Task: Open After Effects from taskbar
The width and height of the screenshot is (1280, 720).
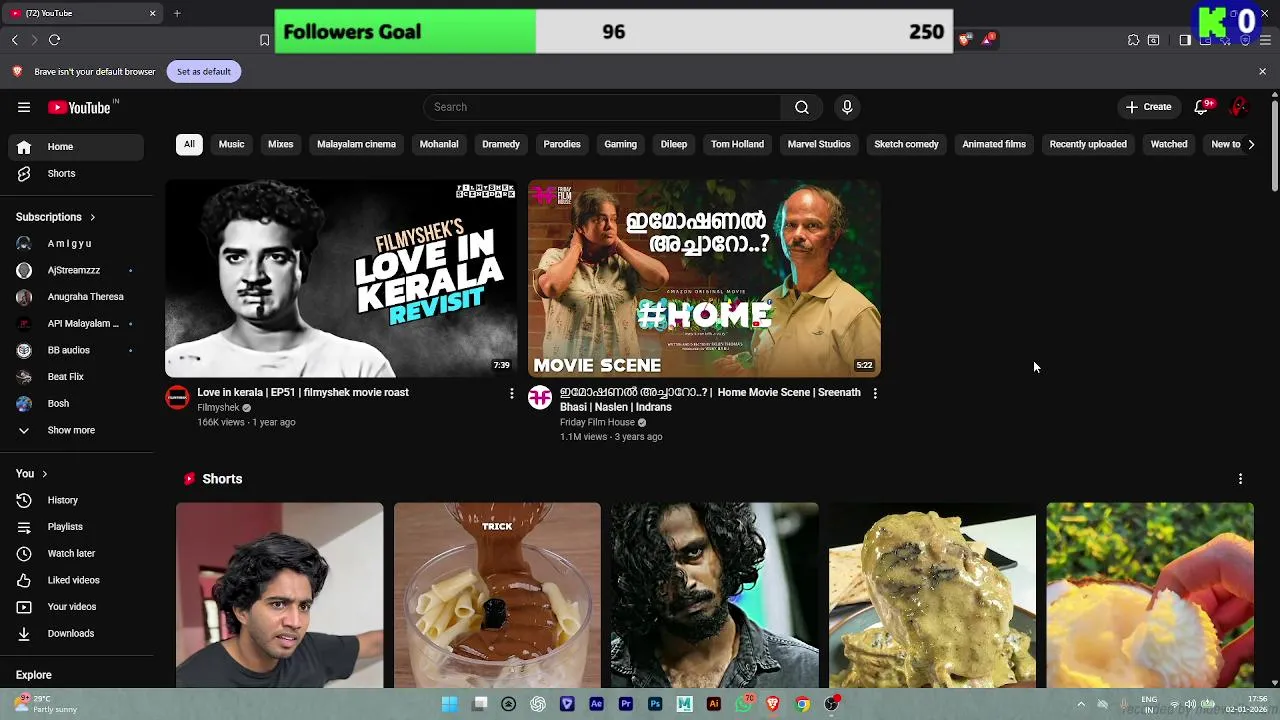Action: click(x=596, y=704)
